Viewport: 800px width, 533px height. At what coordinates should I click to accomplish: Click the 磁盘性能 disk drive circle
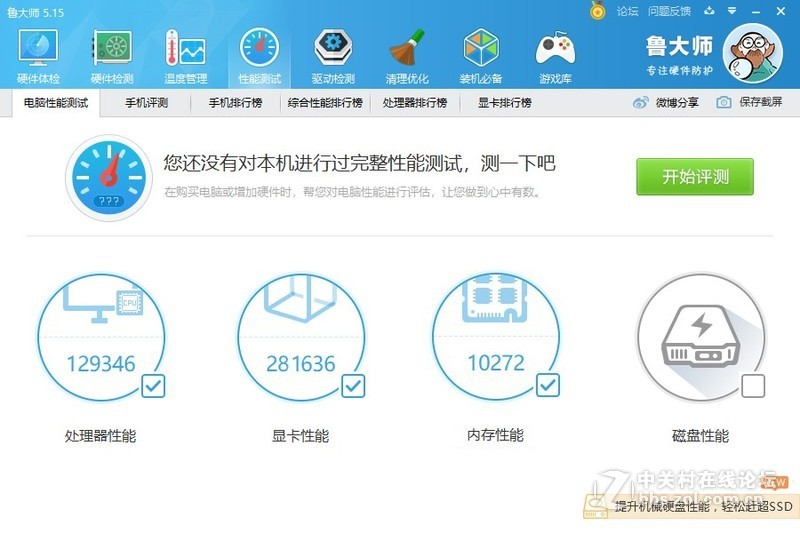(x=701, y=337)
